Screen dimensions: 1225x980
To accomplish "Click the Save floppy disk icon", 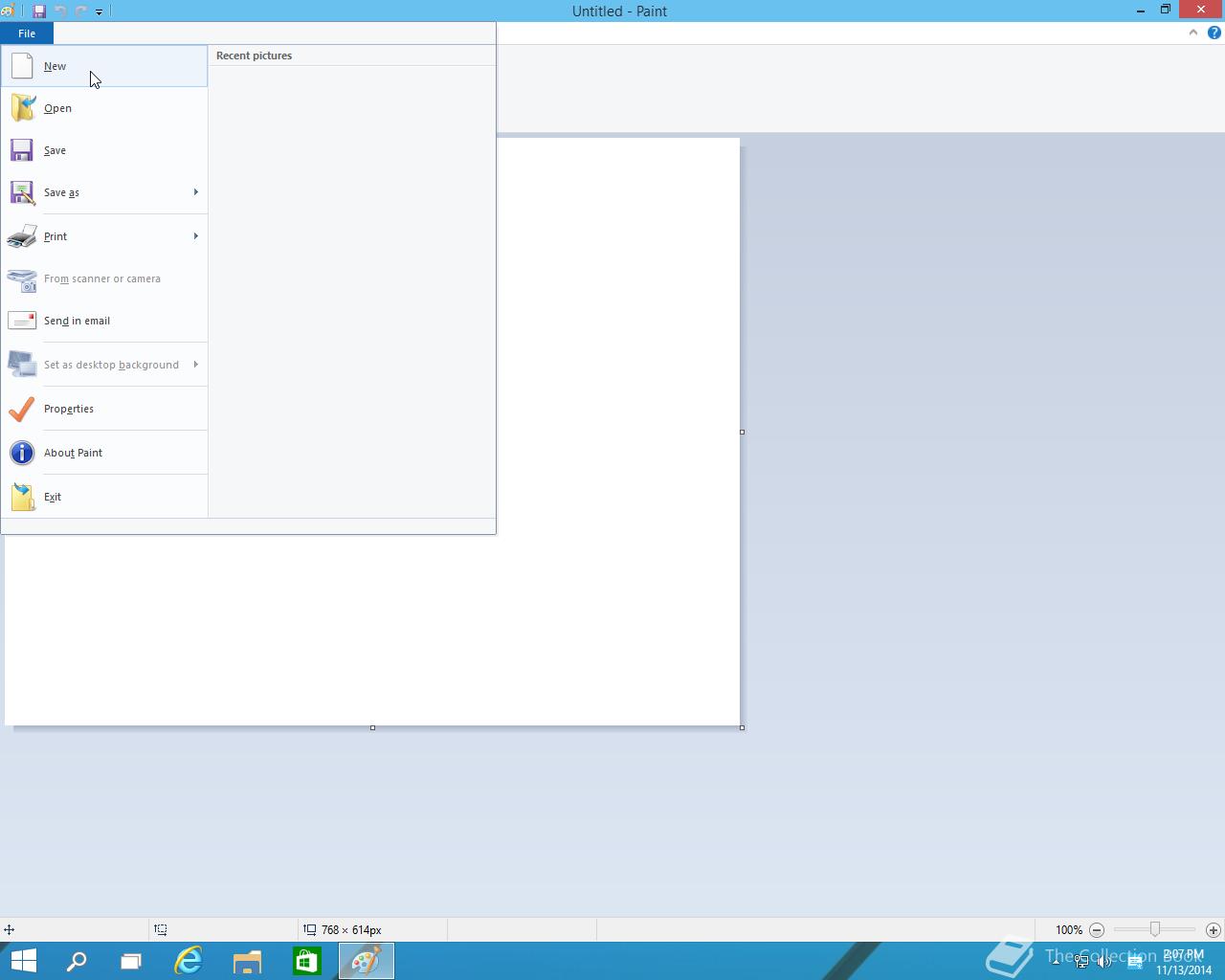I will (22, 150).
